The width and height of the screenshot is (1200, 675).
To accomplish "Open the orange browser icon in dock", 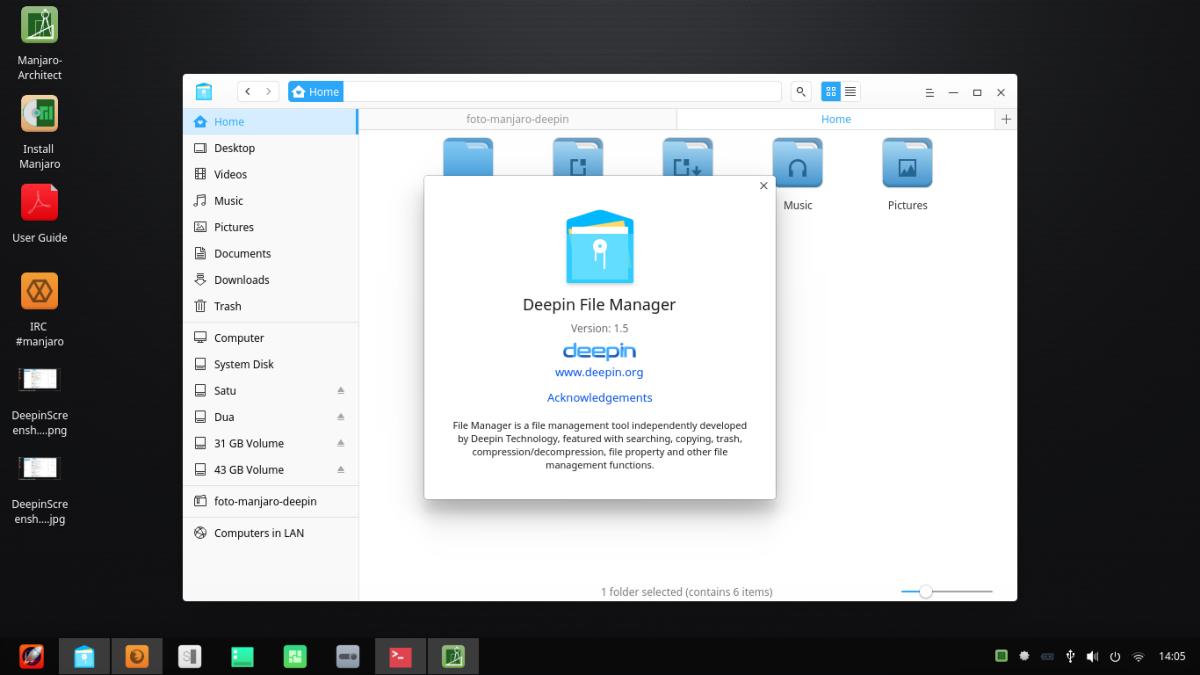I will (137, 656).
